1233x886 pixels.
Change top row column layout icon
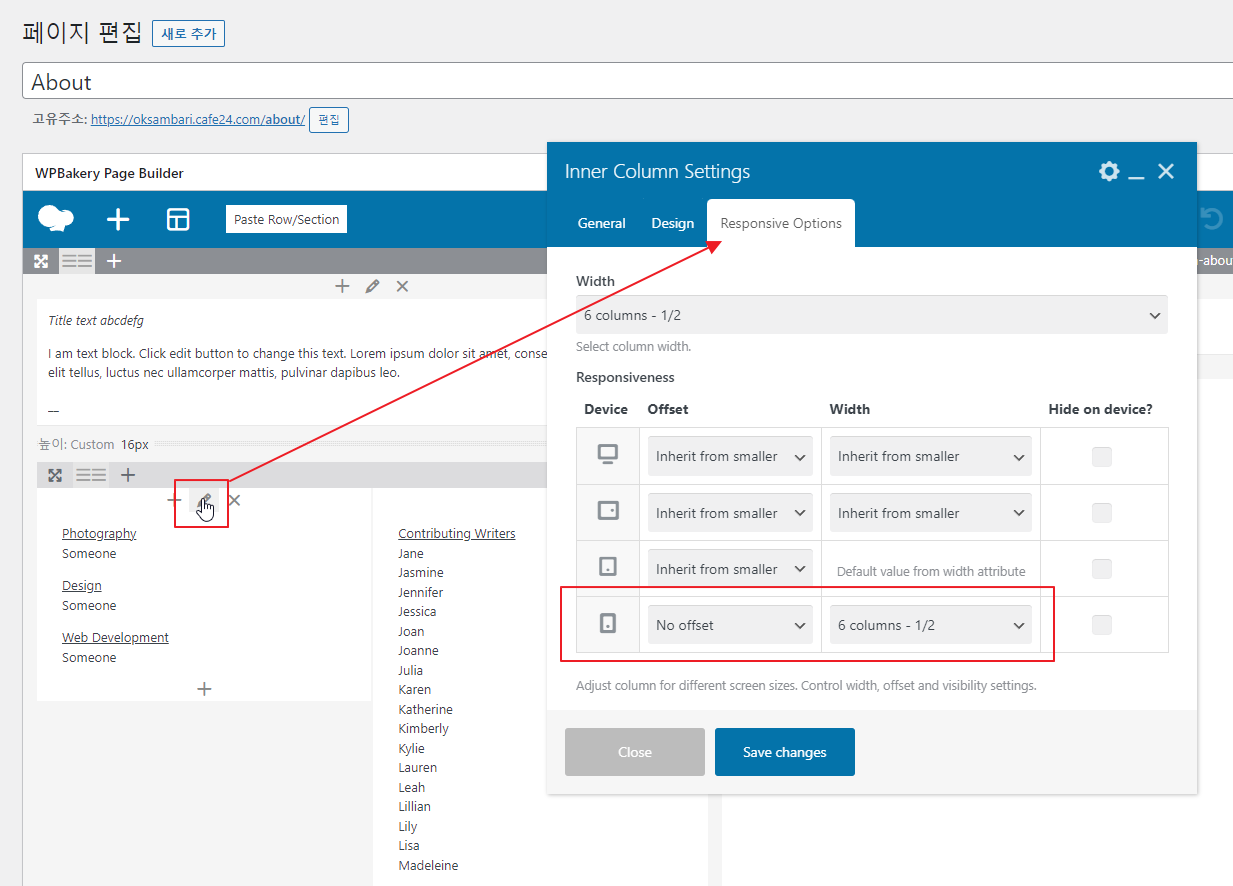[x=77, y=261]
